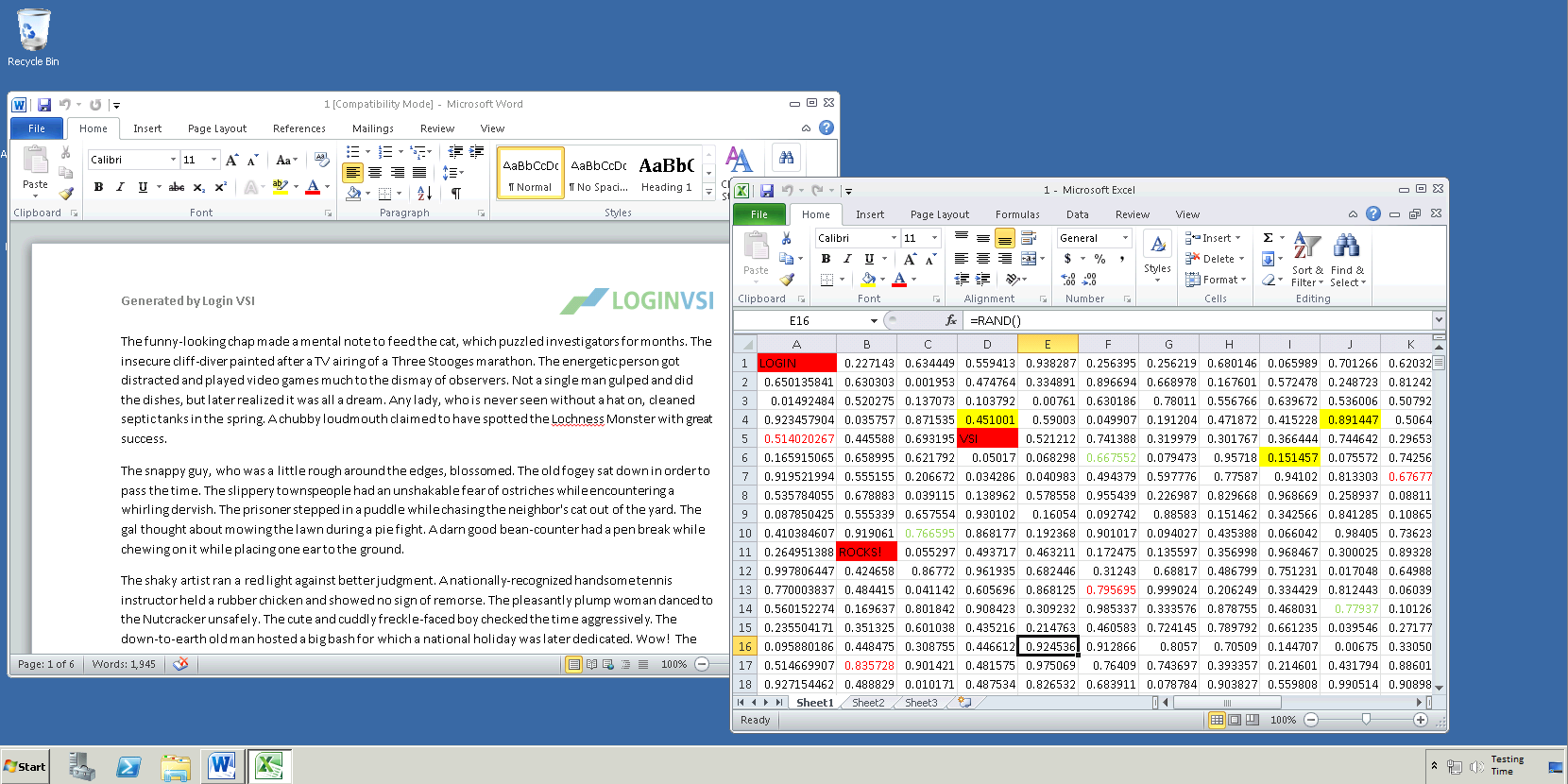Viewport: 1568px width, 784px height.
Task: Expand the Word font name Calibri dropdown
Action: 173,160
